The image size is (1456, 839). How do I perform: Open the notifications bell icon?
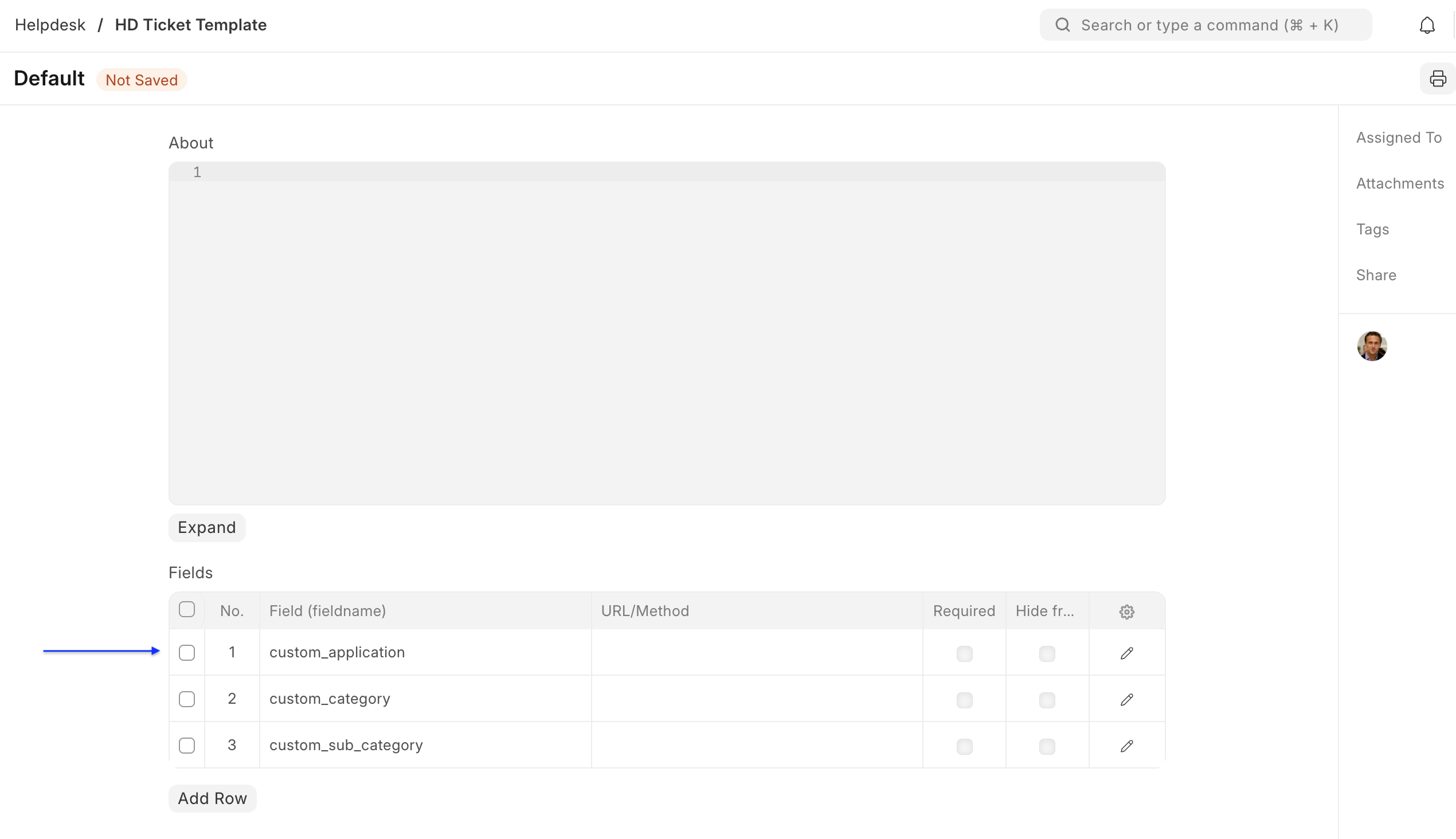pyautogui.click(x=1427, y=25)
